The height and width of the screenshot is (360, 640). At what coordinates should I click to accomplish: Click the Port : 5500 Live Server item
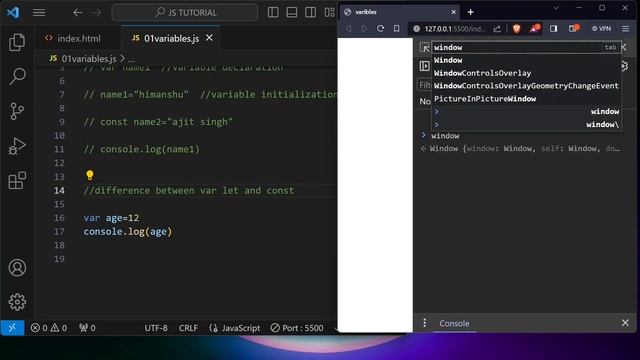(297, 328)
